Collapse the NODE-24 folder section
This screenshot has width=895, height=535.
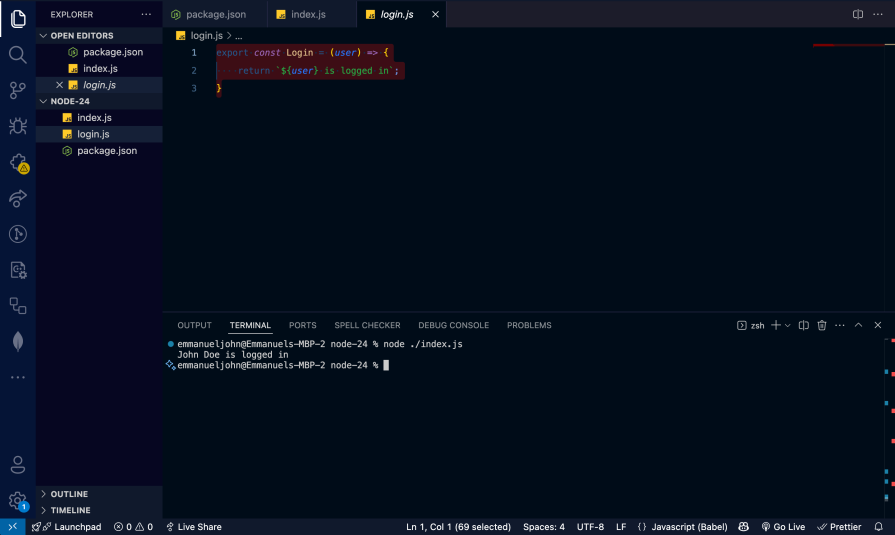pos(99,101)
